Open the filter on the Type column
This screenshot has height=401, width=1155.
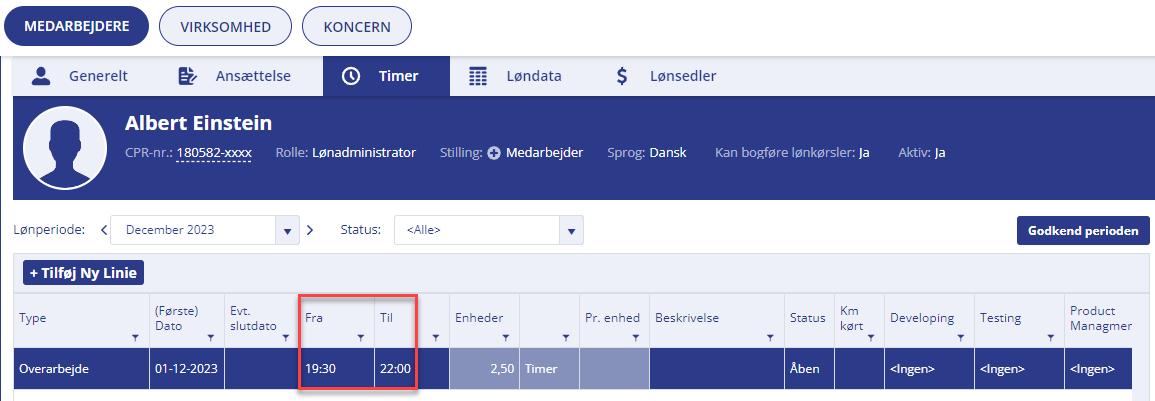coord(135,338)
